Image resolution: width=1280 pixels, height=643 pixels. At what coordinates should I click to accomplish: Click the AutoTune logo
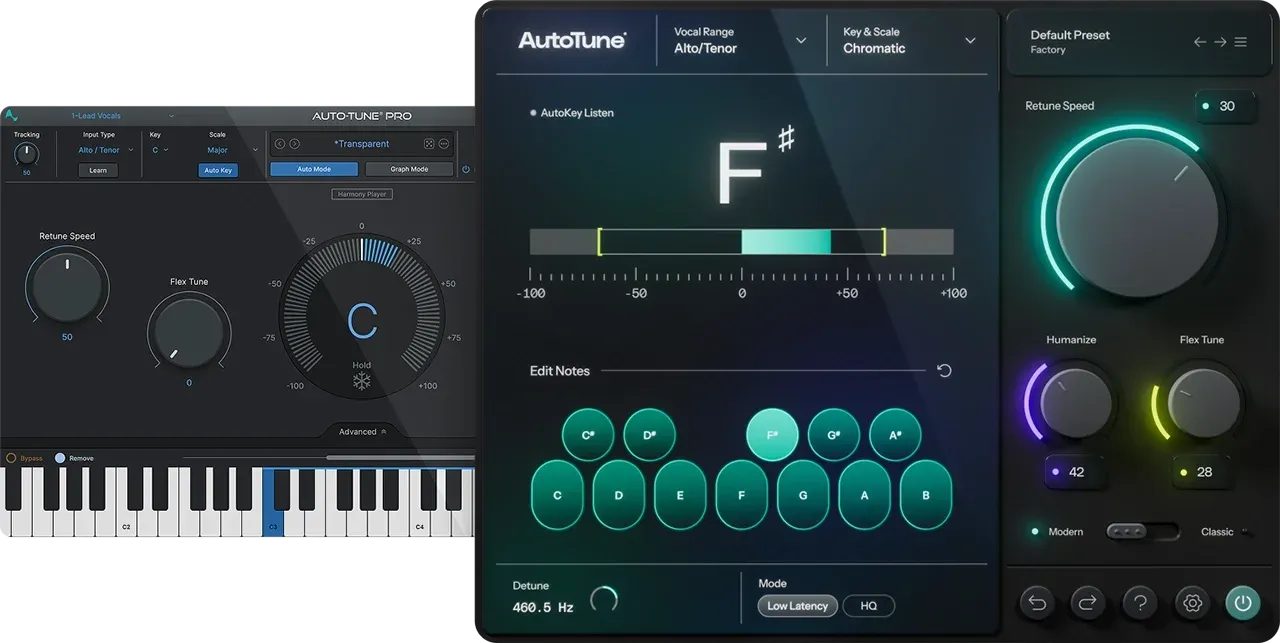(x=572, y=40)
